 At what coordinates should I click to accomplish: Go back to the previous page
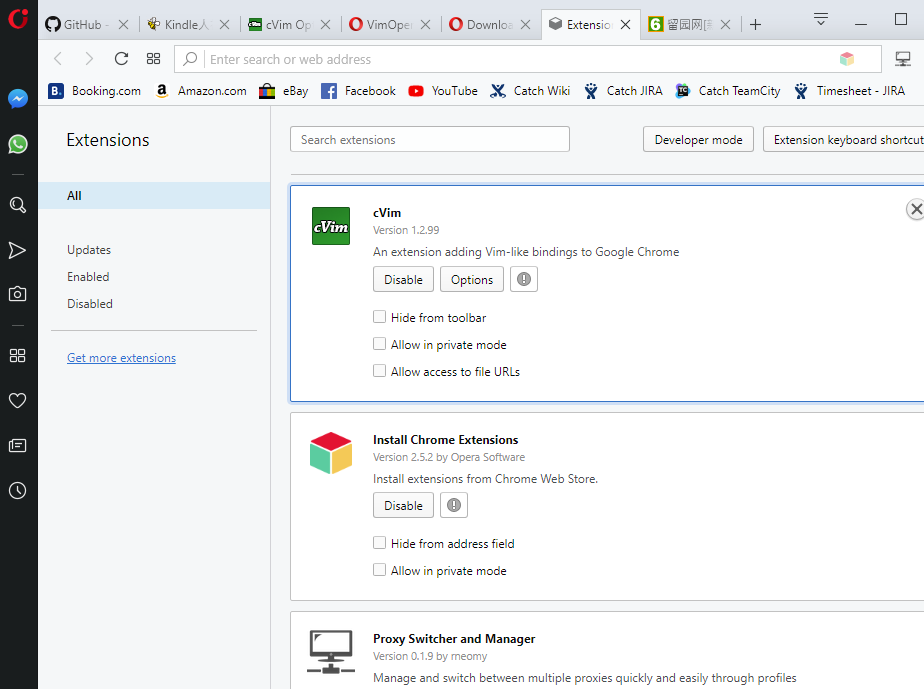58,58
